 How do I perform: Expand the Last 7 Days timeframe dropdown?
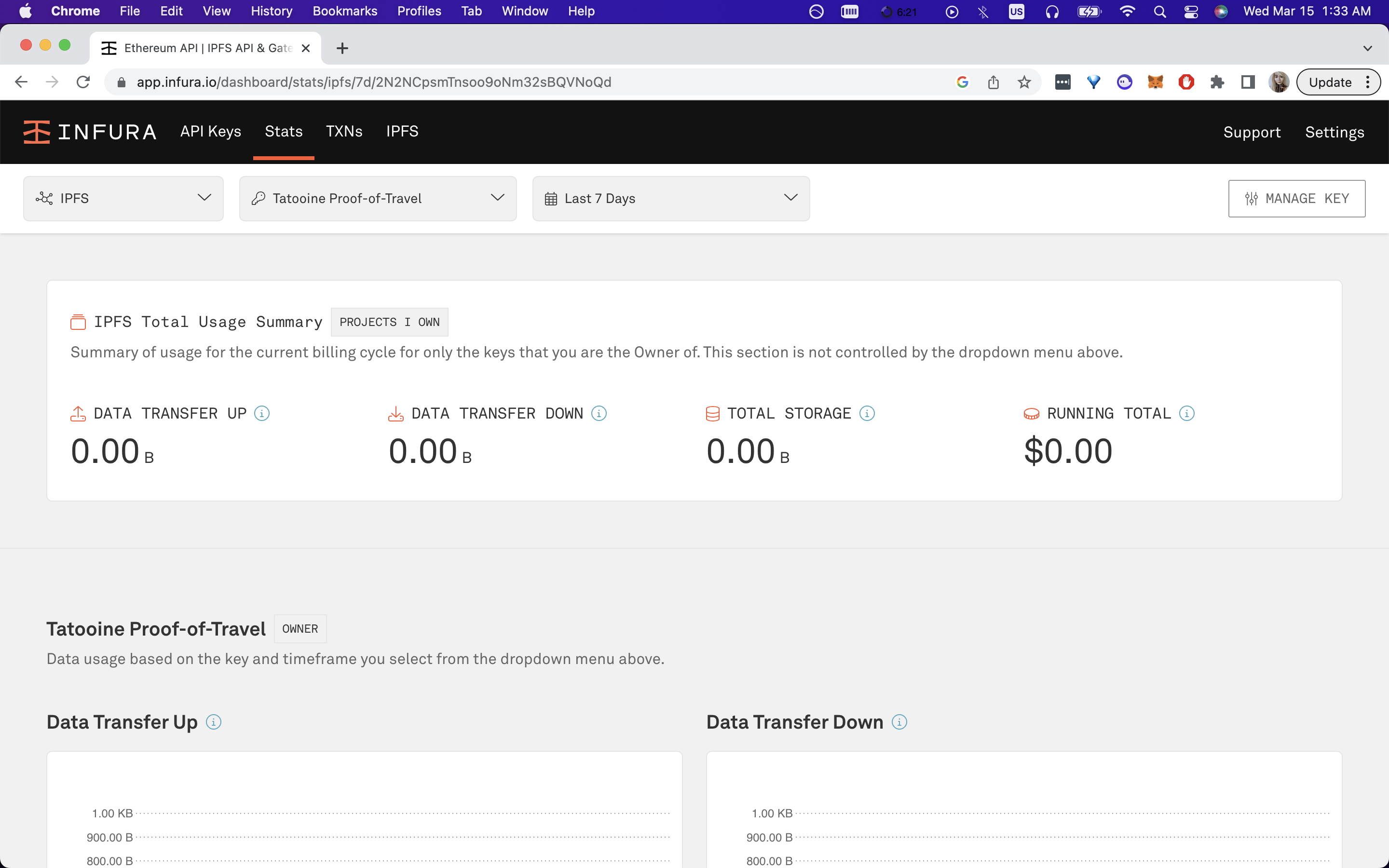670,199
